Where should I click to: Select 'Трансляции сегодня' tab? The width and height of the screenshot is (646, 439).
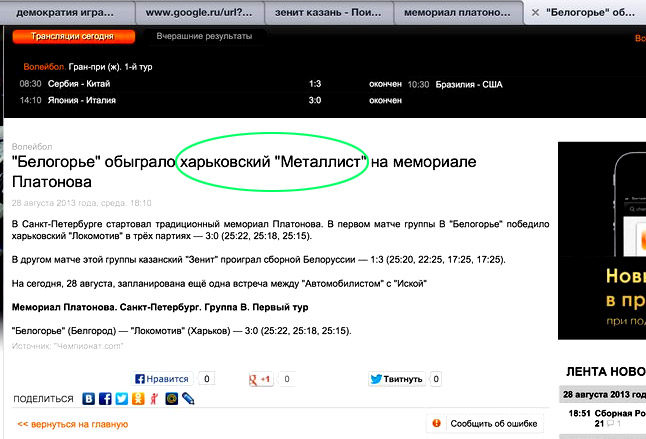coord(72,37)
